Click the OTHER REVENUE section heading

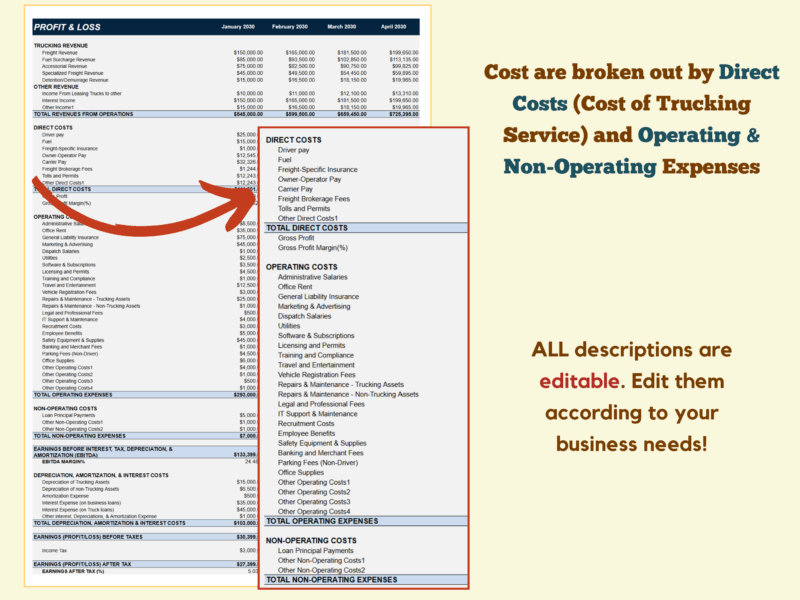(56, 87)
